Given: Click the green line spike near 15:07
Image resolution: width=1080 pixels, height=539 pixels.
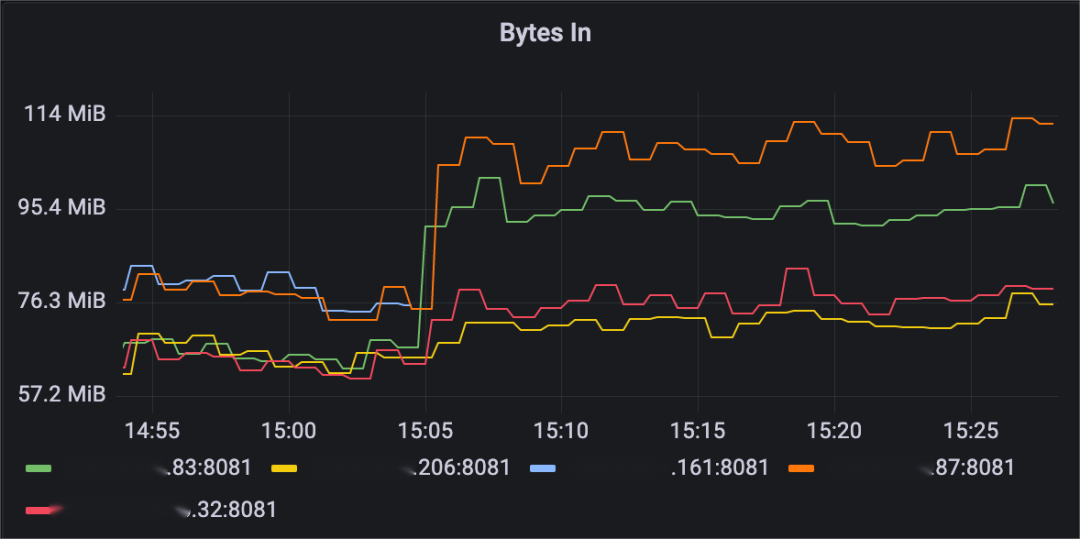Looking at the screenshot, I should tap(488, 178).
